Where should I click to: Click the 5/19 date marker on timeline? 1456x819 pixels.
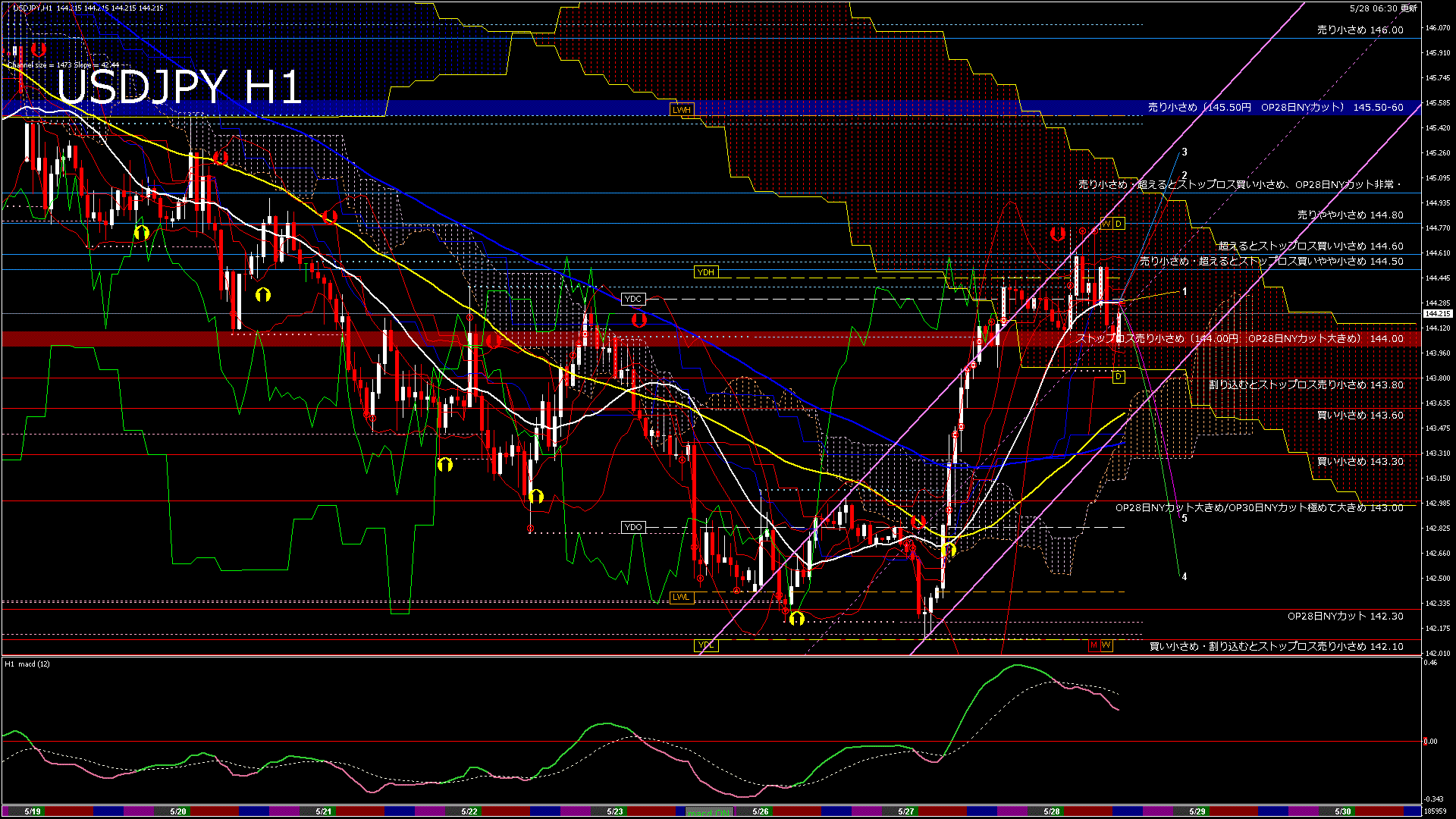[x=33, y=812]
